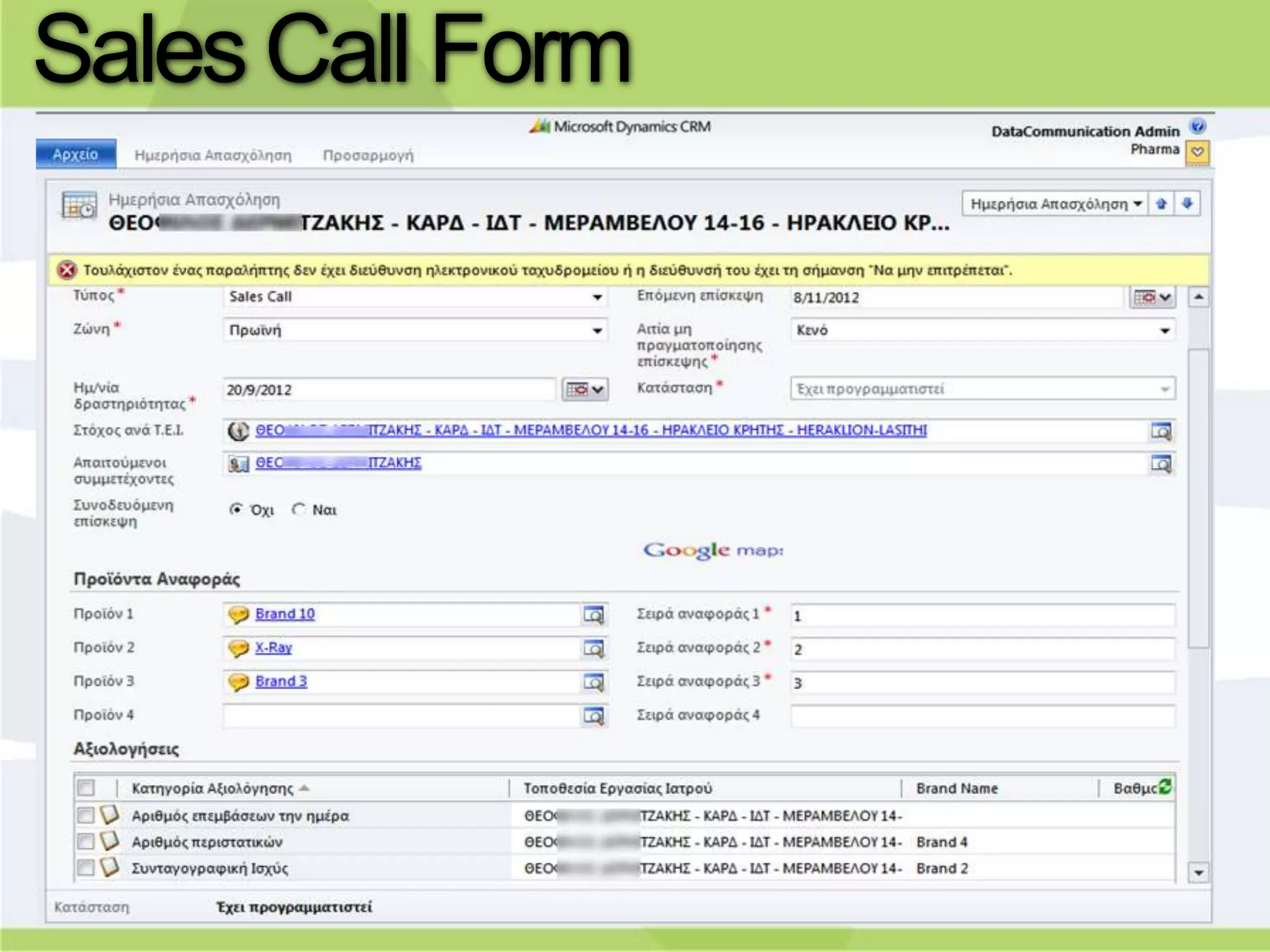Open the X-Ray product link

[x=273, y=647]
